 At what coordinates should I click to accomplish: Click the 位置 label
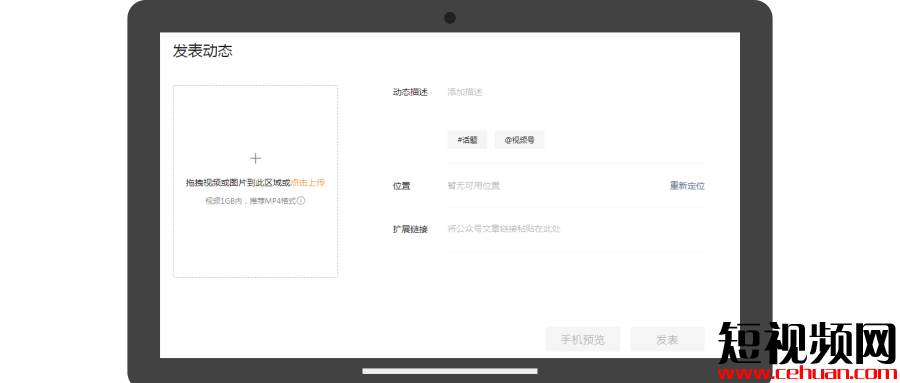pyautogui.click(x=401, y=186)
